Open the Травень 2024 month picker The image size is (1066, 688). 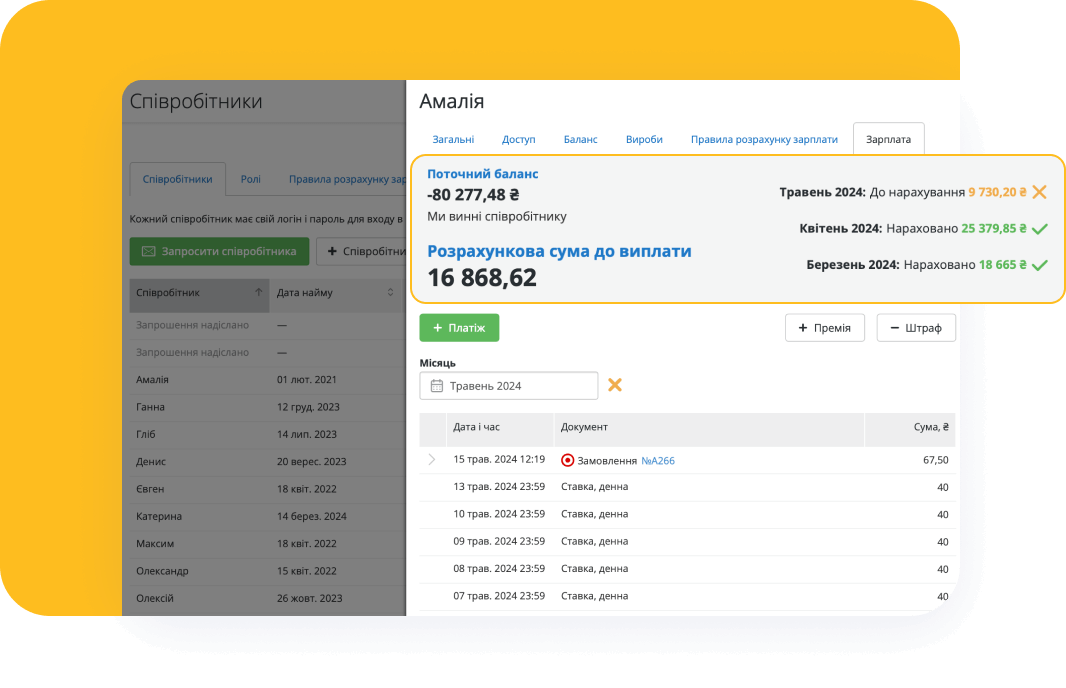coord(508,386)
